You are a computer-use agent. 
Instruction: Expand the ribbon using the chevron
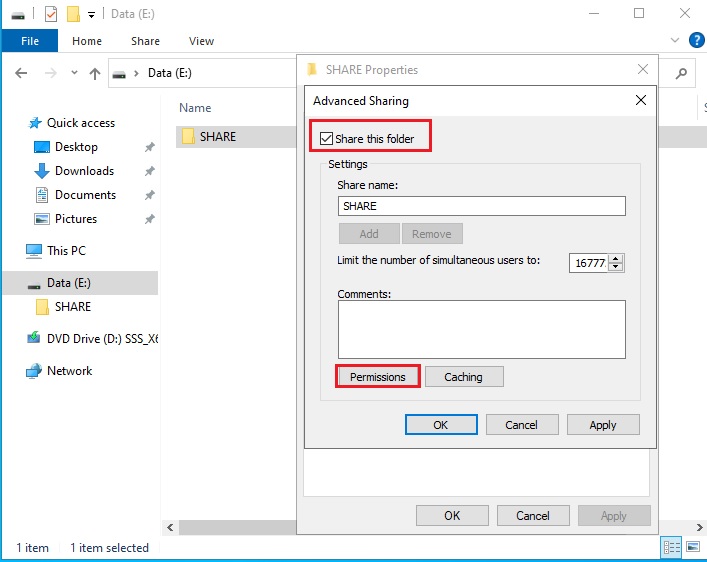coord(675,41)
